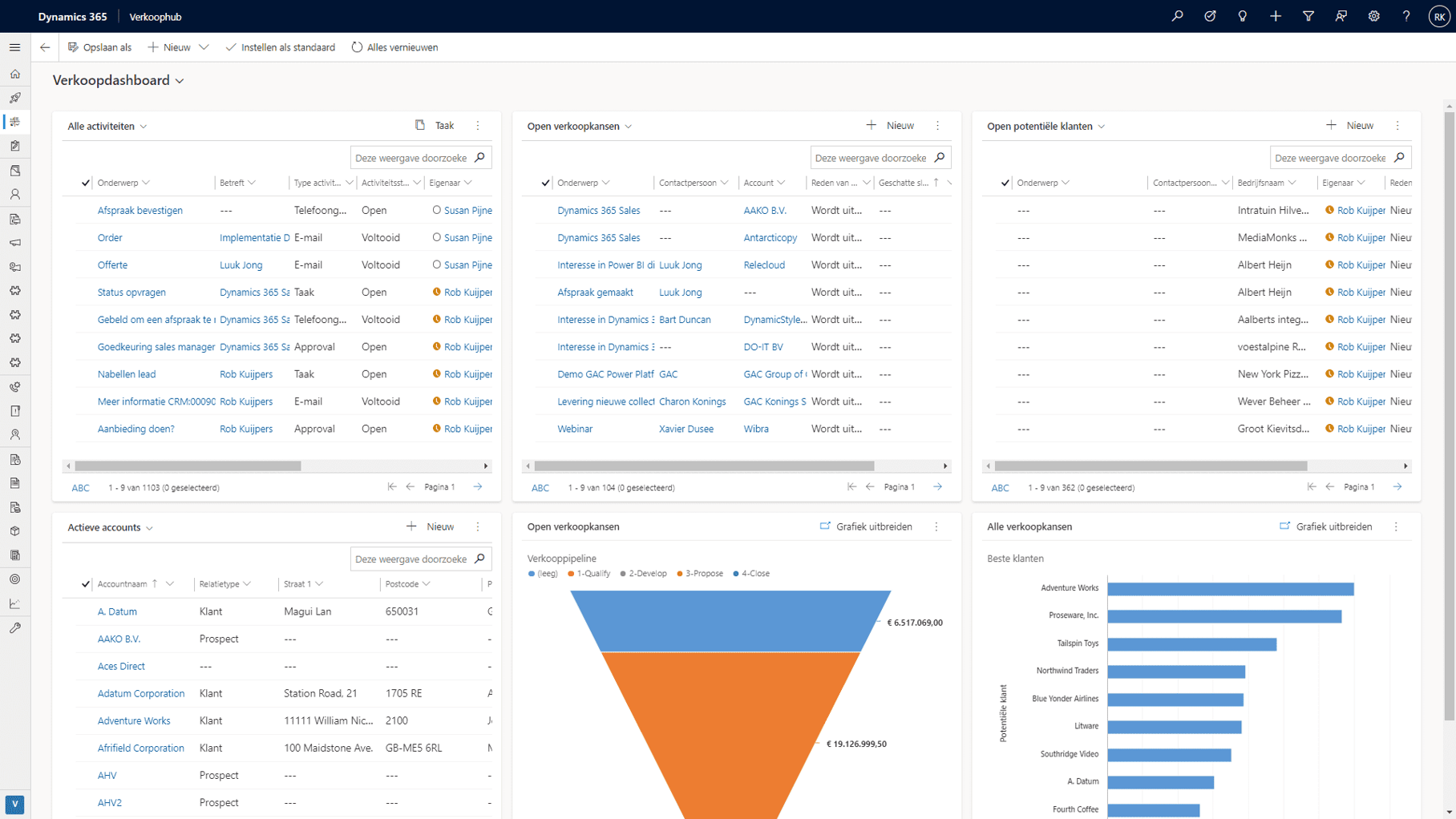The image size is (1456, 819).
Task: Open the help question mark icon
Action: pyautogui.click(x=1406, y=16)
